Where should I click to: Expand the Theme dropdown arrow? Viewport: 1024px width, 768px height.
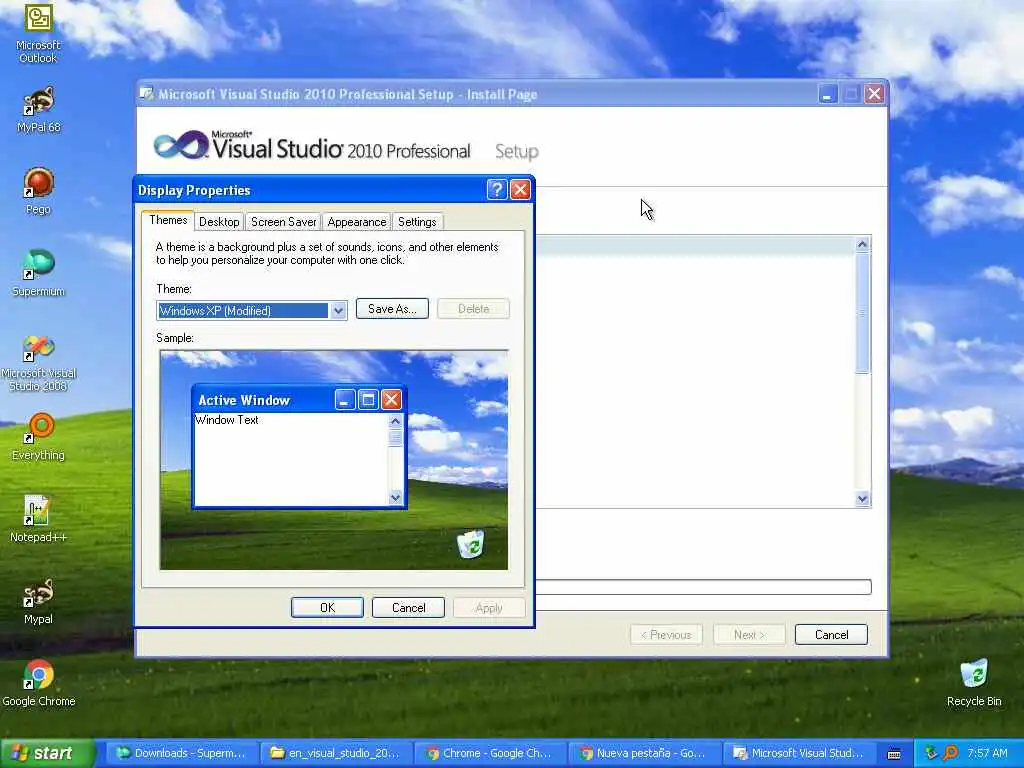click(x=338, y=311)
